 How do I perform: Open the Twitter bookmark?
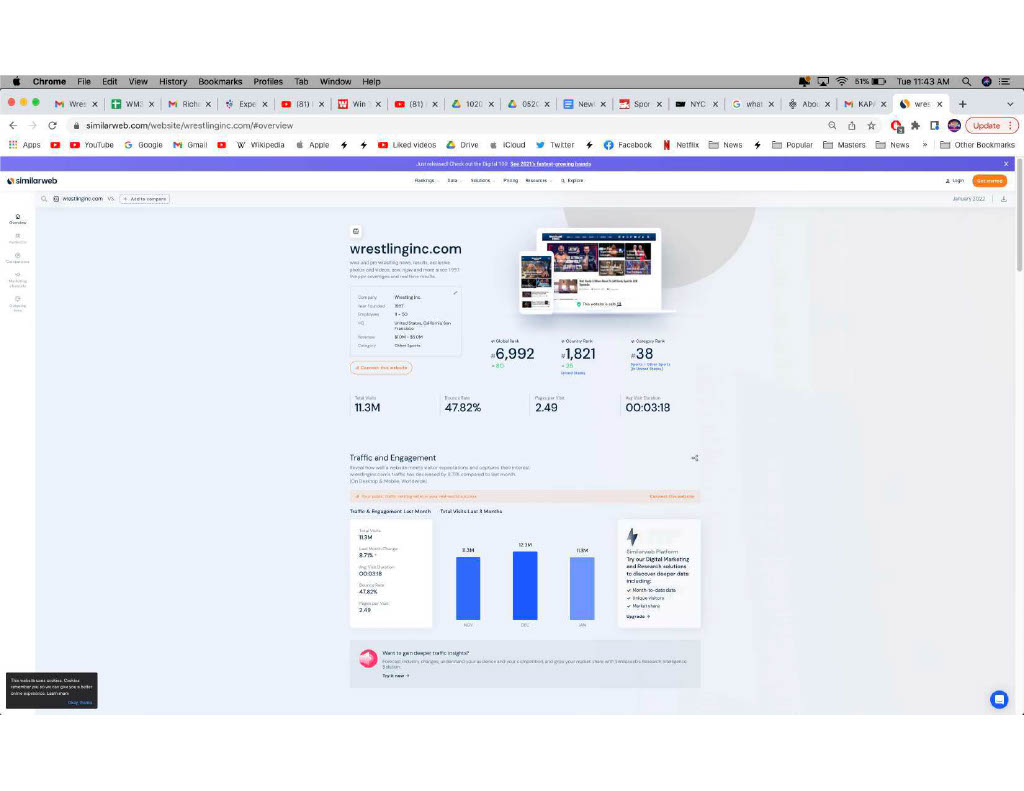555,145
